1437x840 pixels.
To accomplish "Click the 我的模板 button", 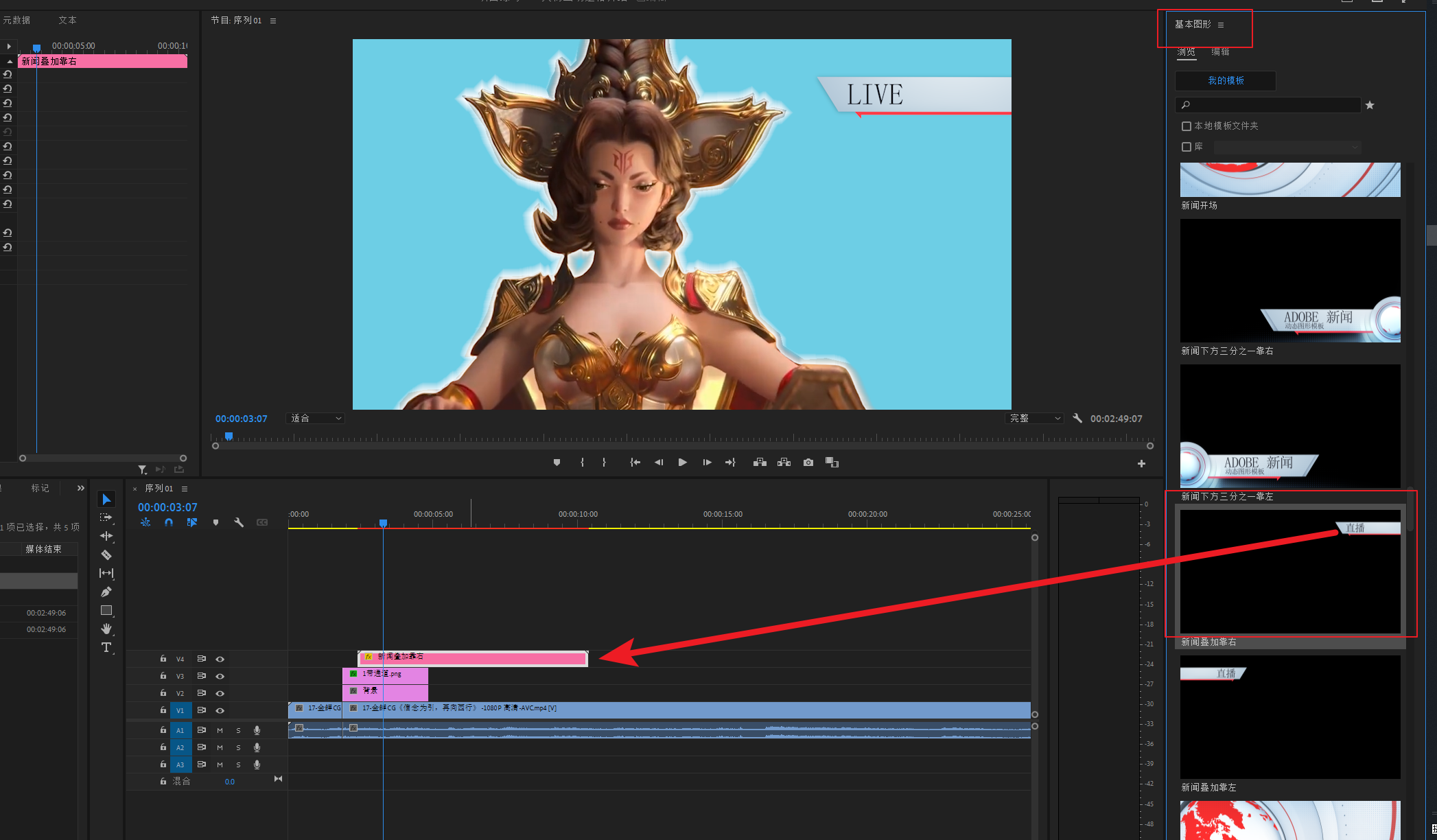I will 1226,81.
